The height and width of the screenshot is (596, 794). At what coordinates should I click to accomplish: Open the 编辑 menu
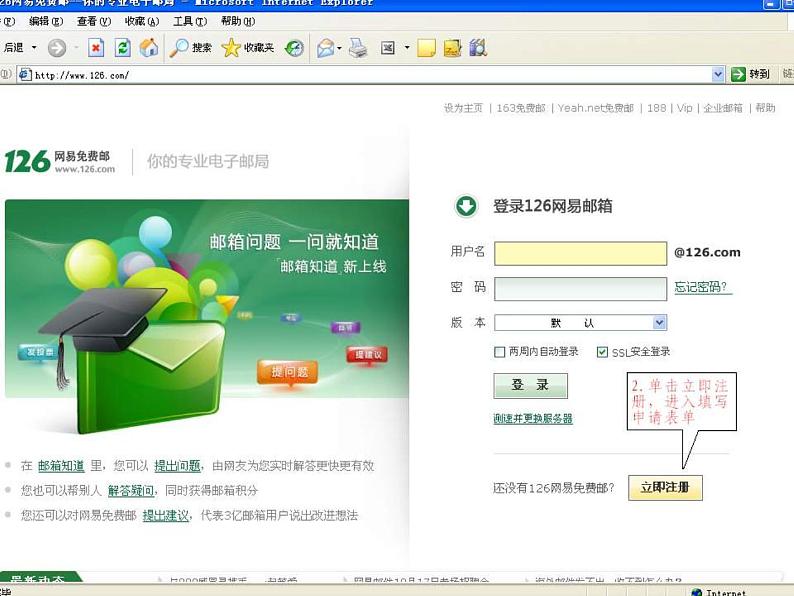point(46,21)
